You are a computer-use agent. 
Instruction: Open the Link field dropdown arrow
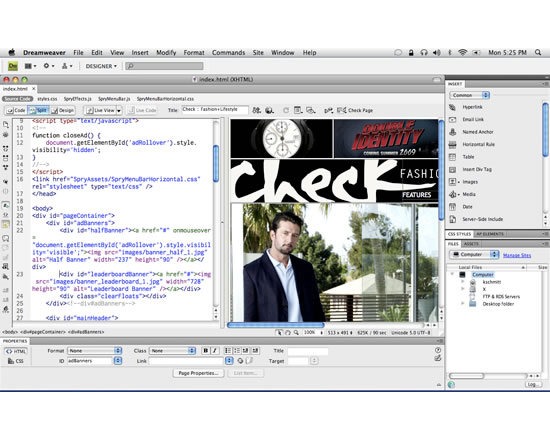229,361
